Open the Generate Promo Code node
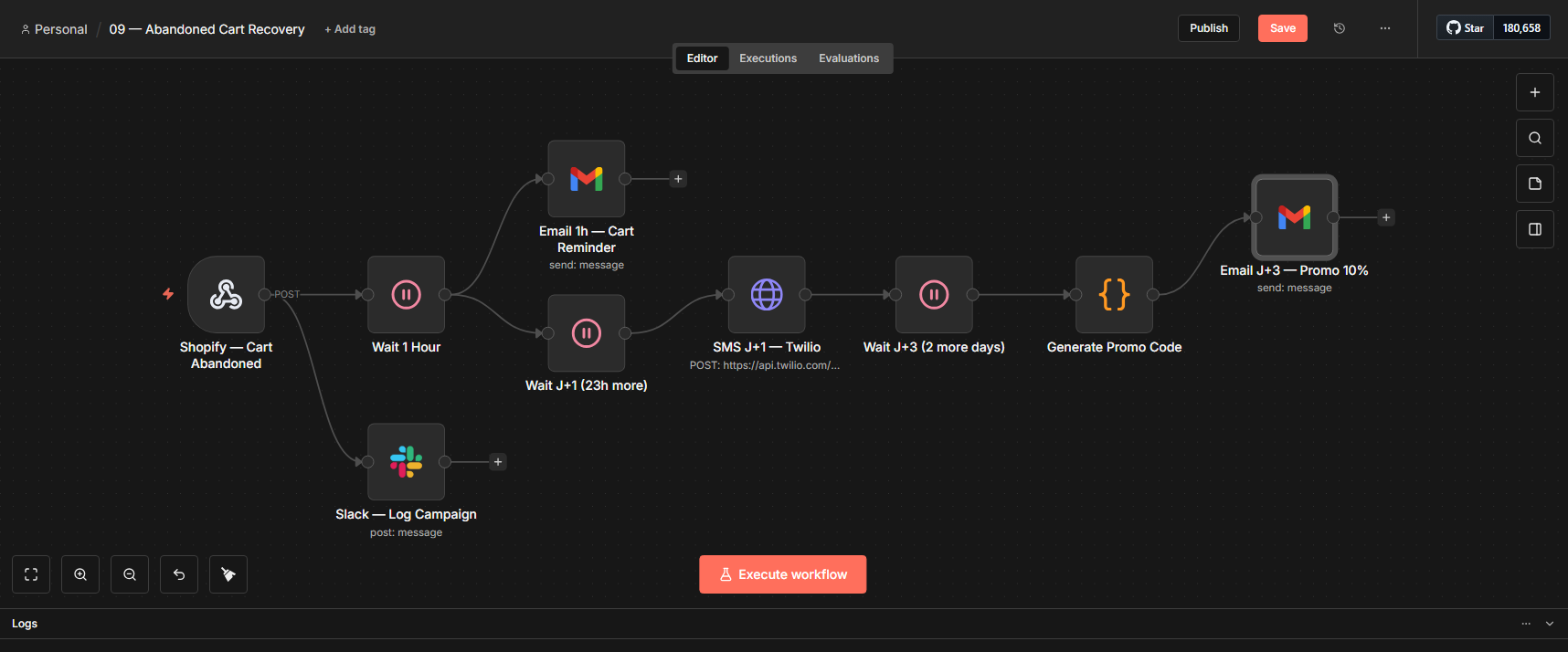The image size is (1568, 652). click(x=1114, y=294)
